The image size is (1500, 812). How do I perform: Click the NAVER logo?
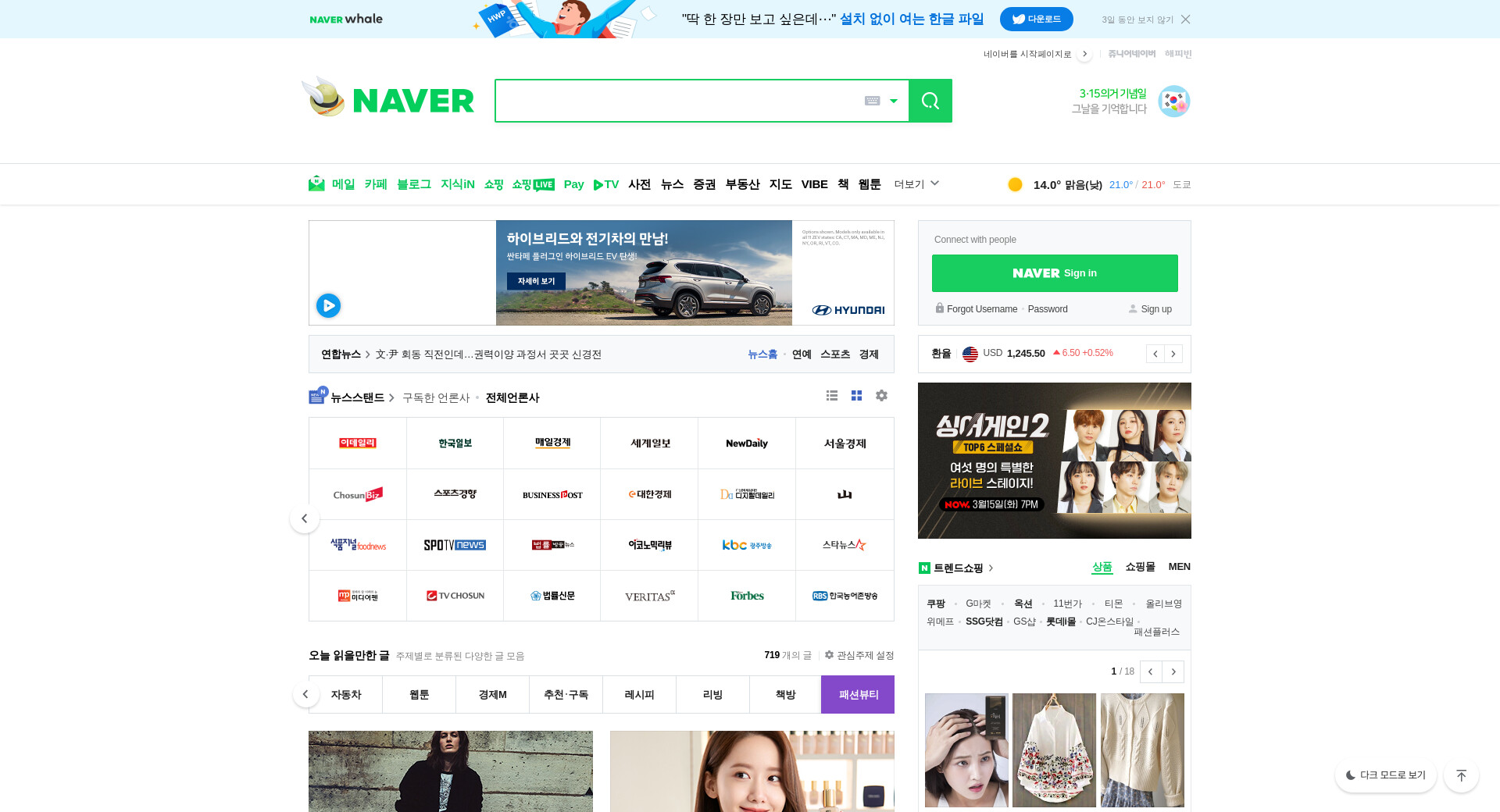(413, 101)
